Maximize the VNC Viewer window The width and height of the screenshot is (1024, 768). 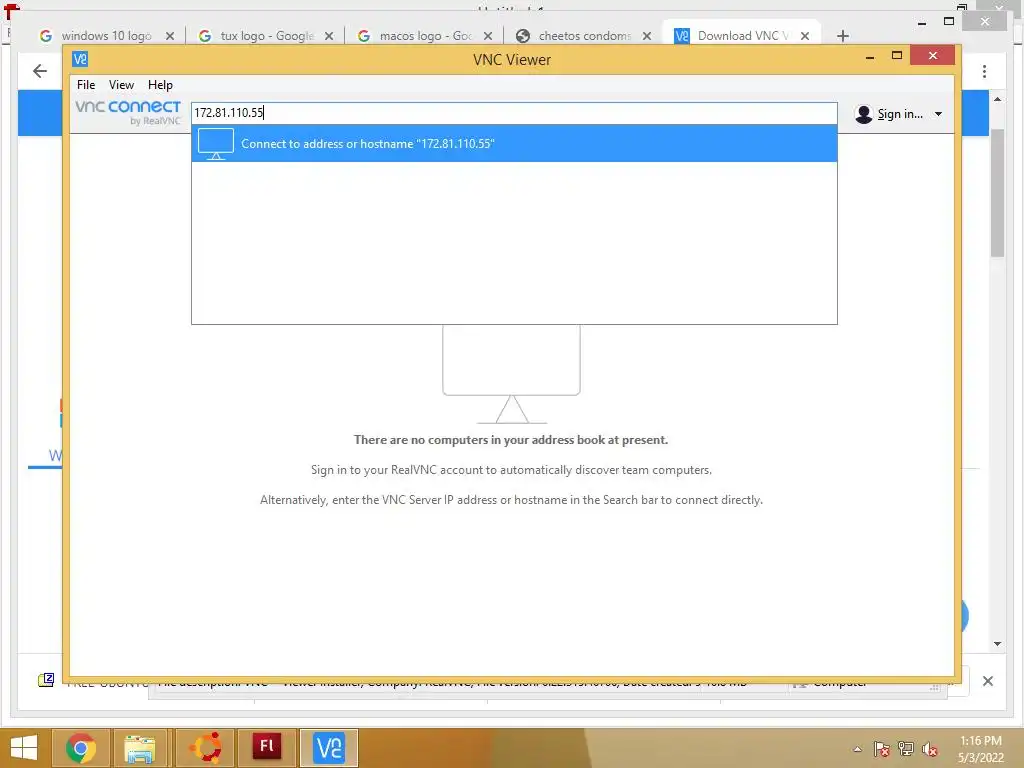click(897, 56)
